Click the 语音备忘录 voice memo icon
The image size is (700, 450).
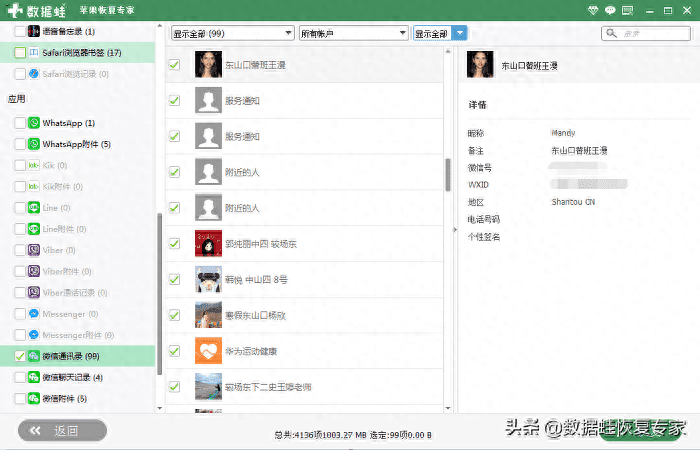point(34,33)
